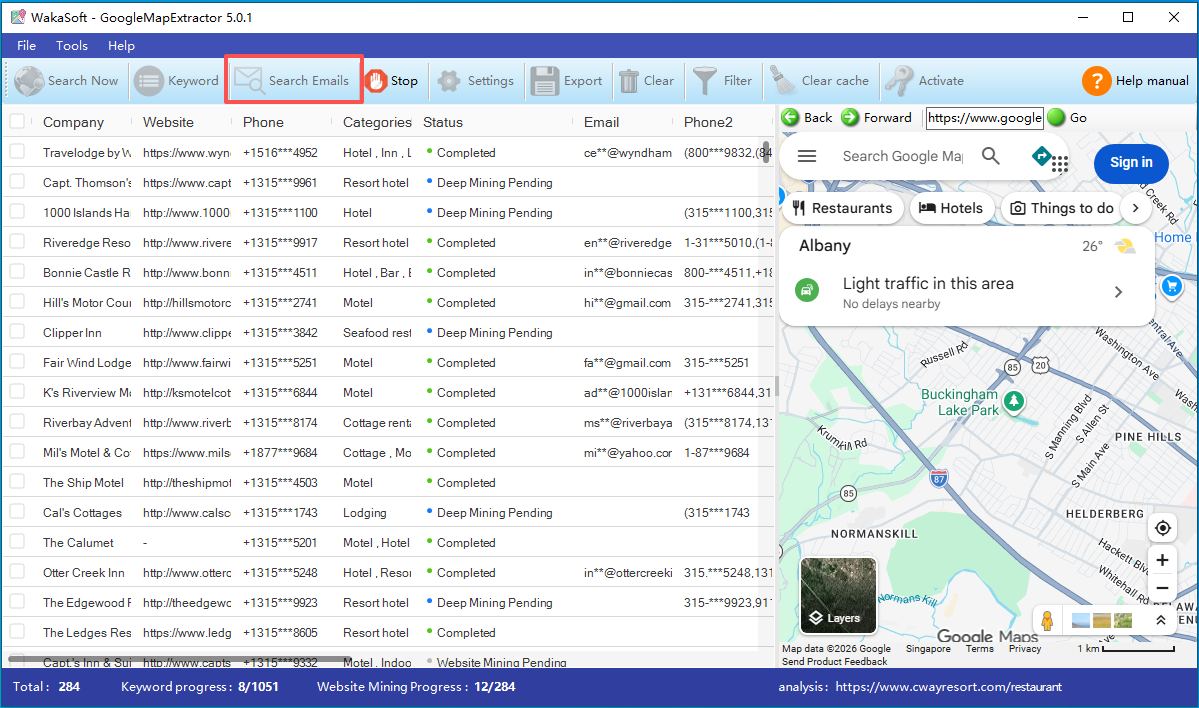Viewport: 1199px width, 708px height.
Task: Center map on my location
Action: point(1162,528)
